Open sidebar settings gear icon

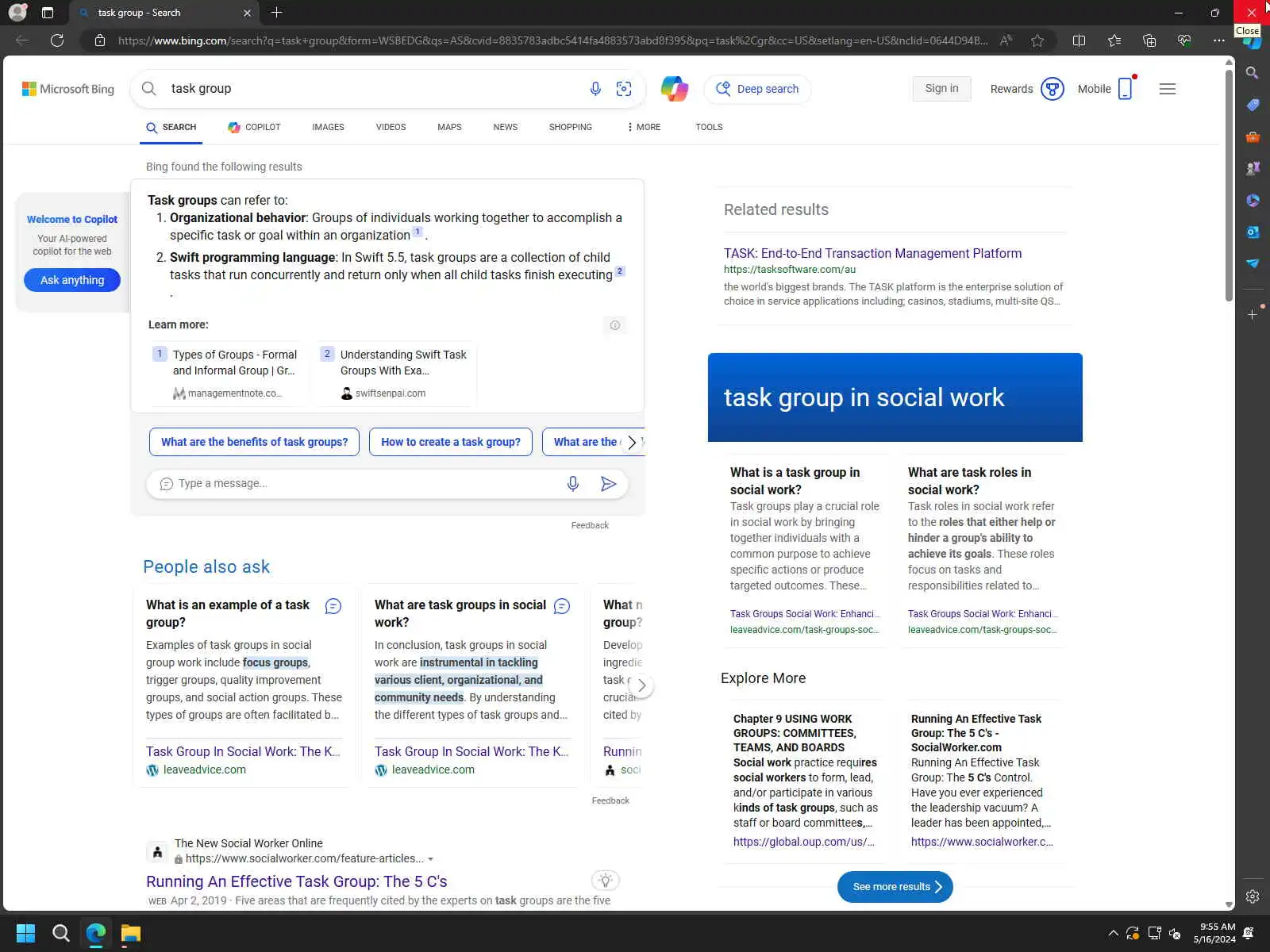1253,896
